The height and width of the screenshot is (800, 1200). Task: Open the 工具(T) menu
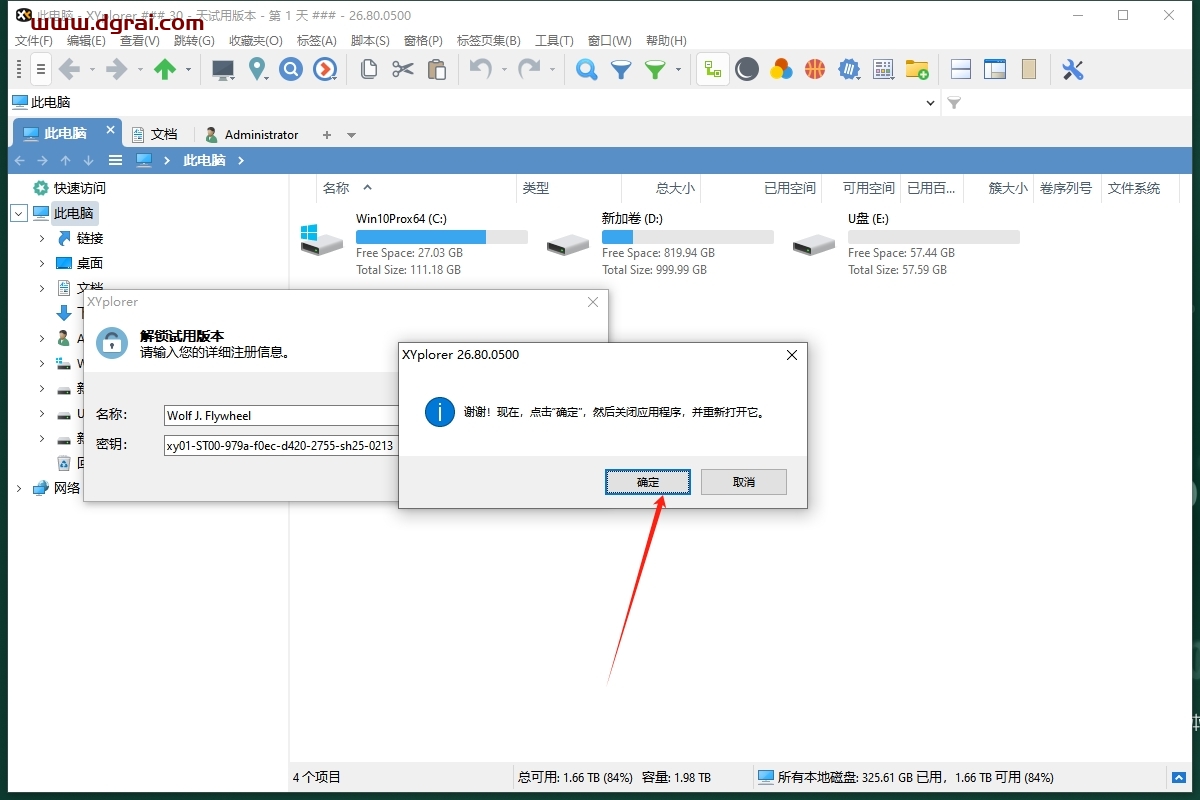click(554, 40)
